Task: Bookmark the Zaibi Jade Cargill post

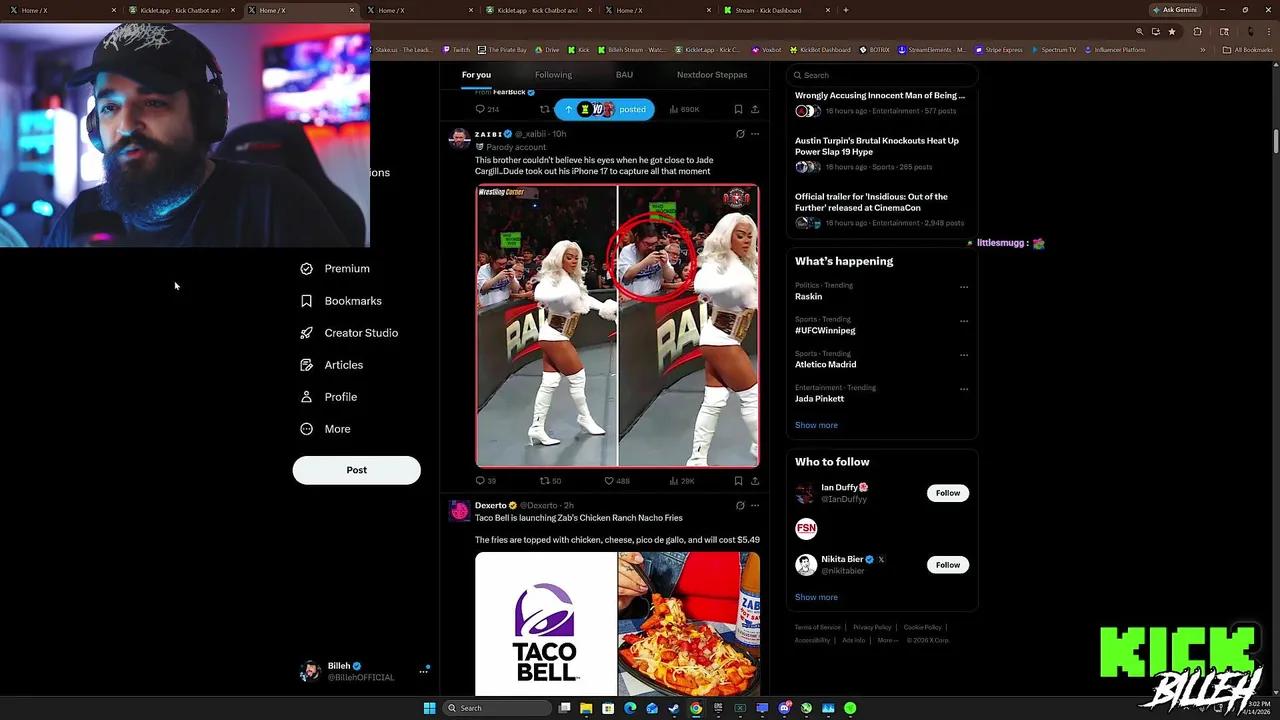Action: click(x=738, y=481)
